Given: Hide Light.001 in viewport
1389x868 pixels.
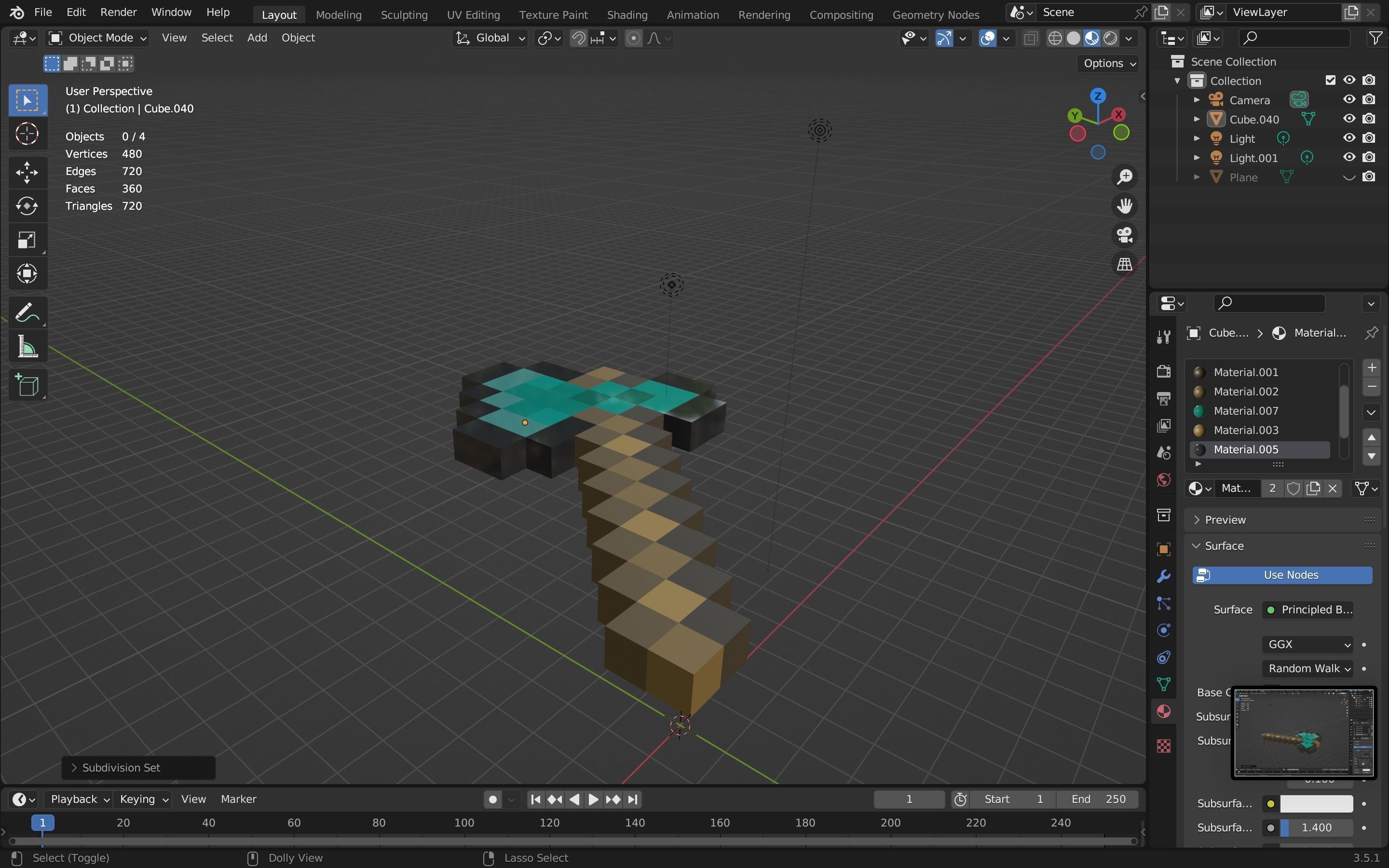Looking at the screenshot, I should 1349,157.
